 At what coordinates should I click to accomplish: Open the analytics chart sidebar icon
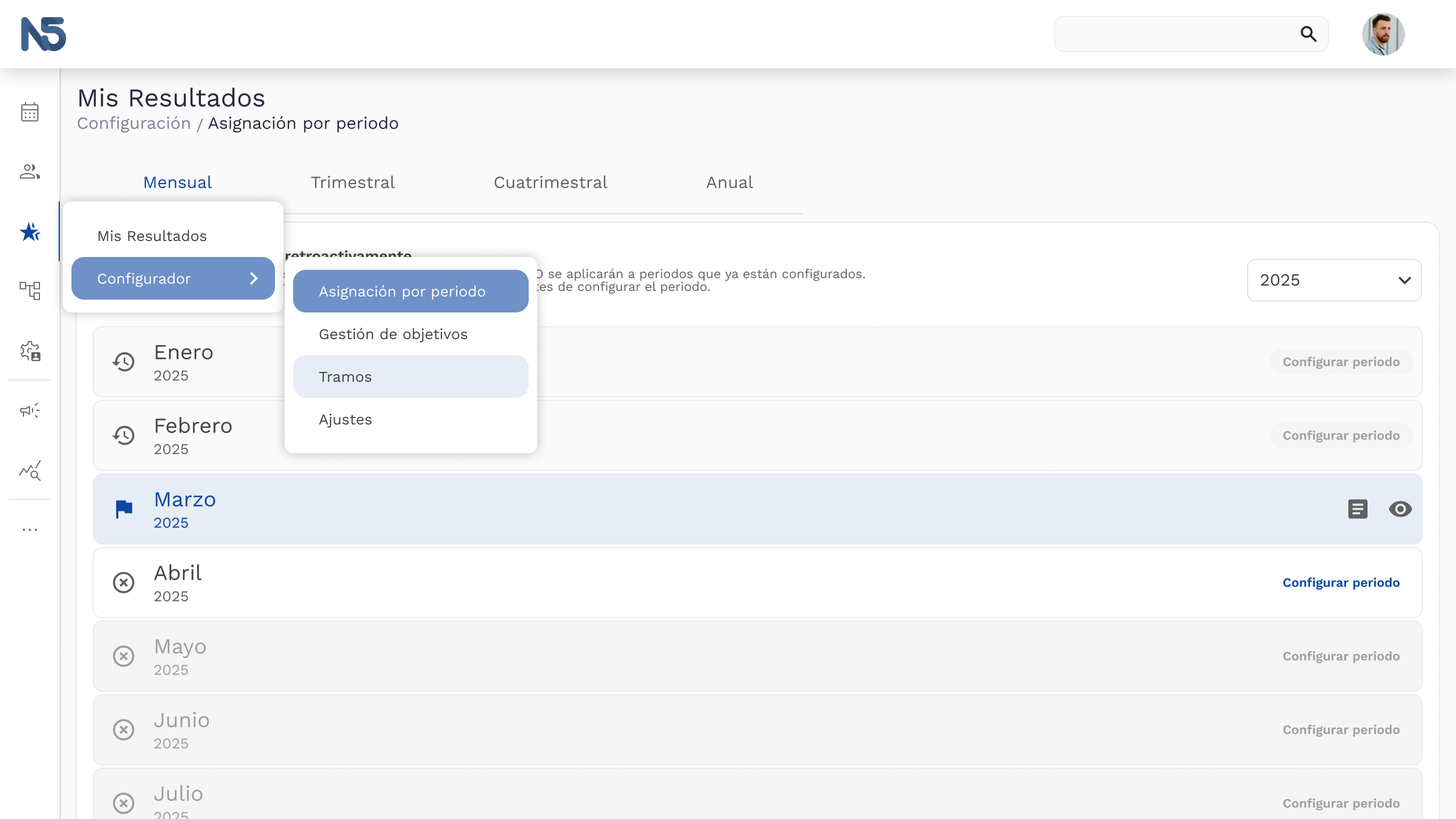pyautogui.click(x=30, y=470)
